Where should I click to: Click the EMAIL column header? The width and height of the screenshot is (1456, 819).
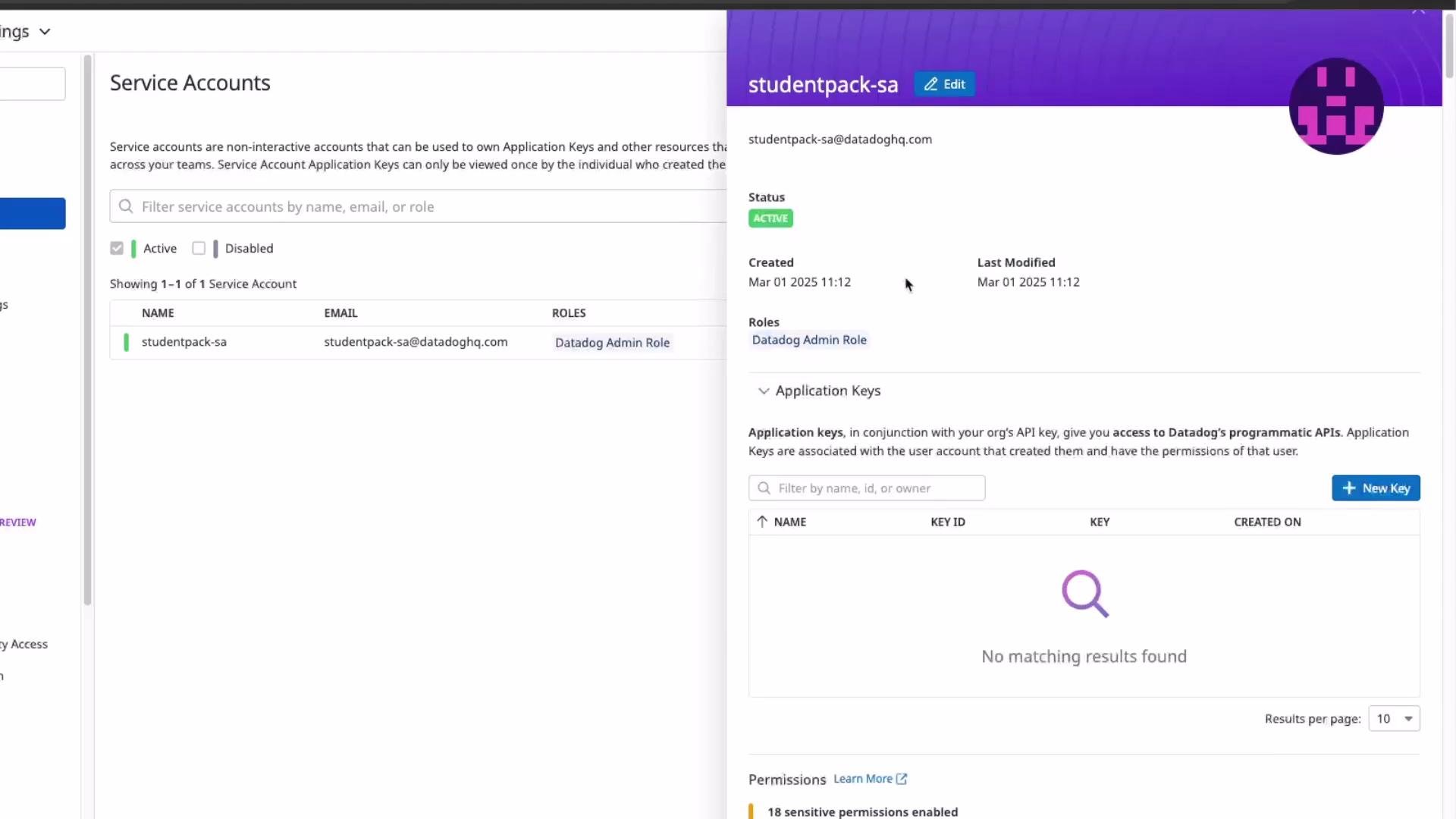pos(340,313)
